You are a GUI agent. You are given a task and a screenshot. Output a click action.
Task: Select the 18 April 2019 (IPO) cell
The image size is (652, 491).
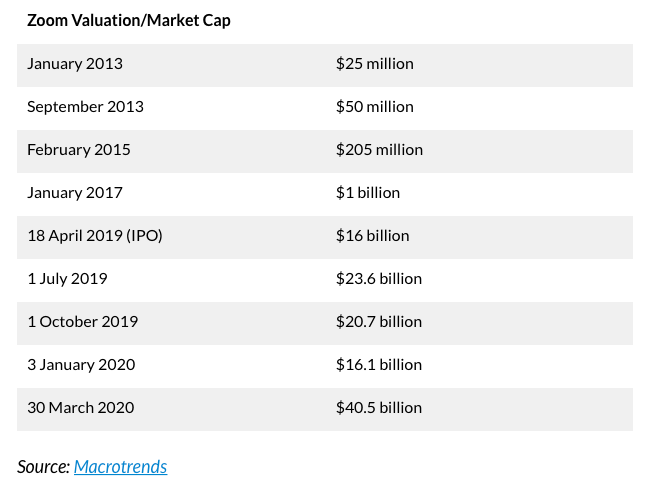tap(94, 235)
